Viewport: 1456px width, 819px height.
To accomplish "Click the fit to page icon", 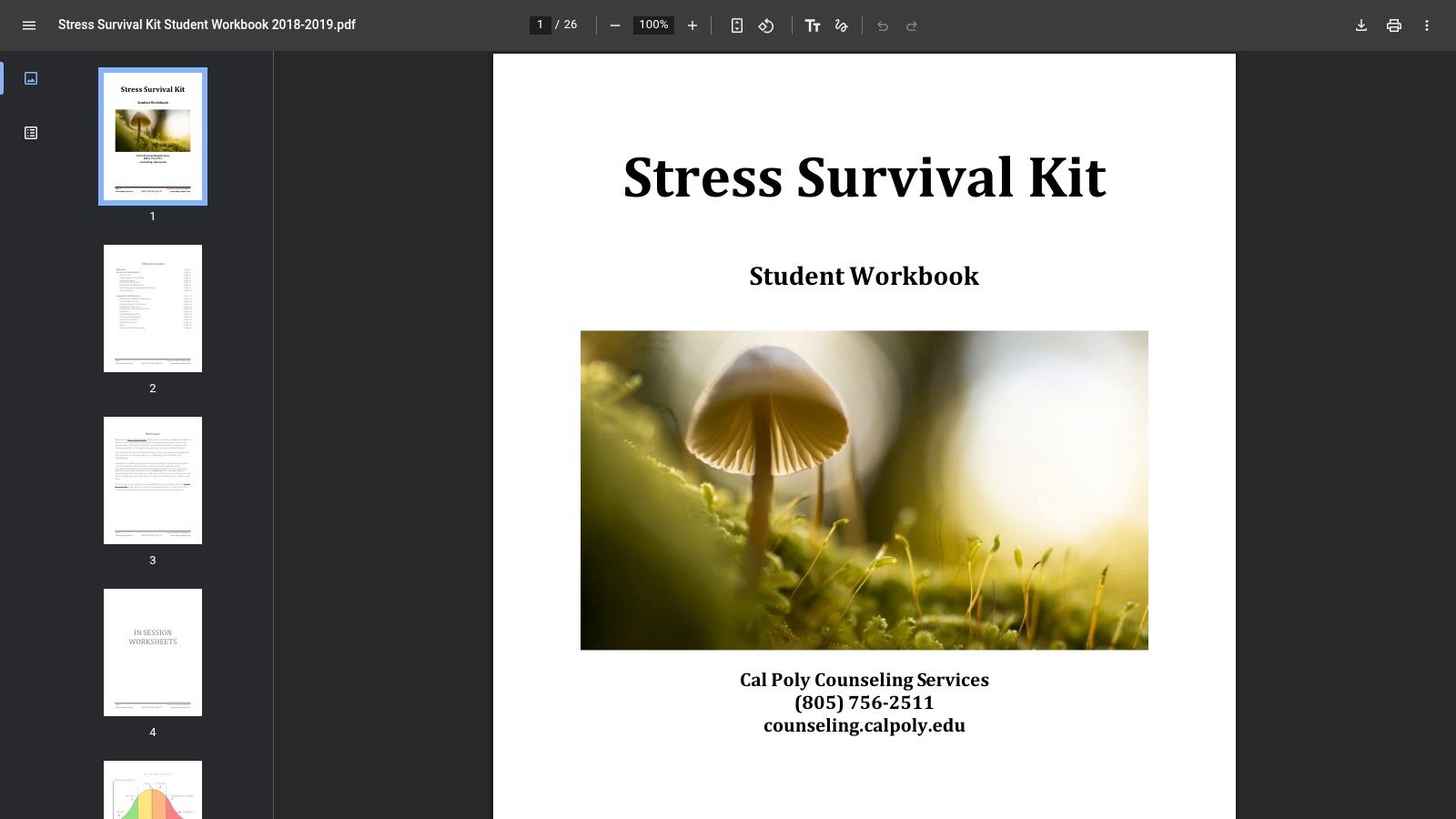I will click(737, 25).
